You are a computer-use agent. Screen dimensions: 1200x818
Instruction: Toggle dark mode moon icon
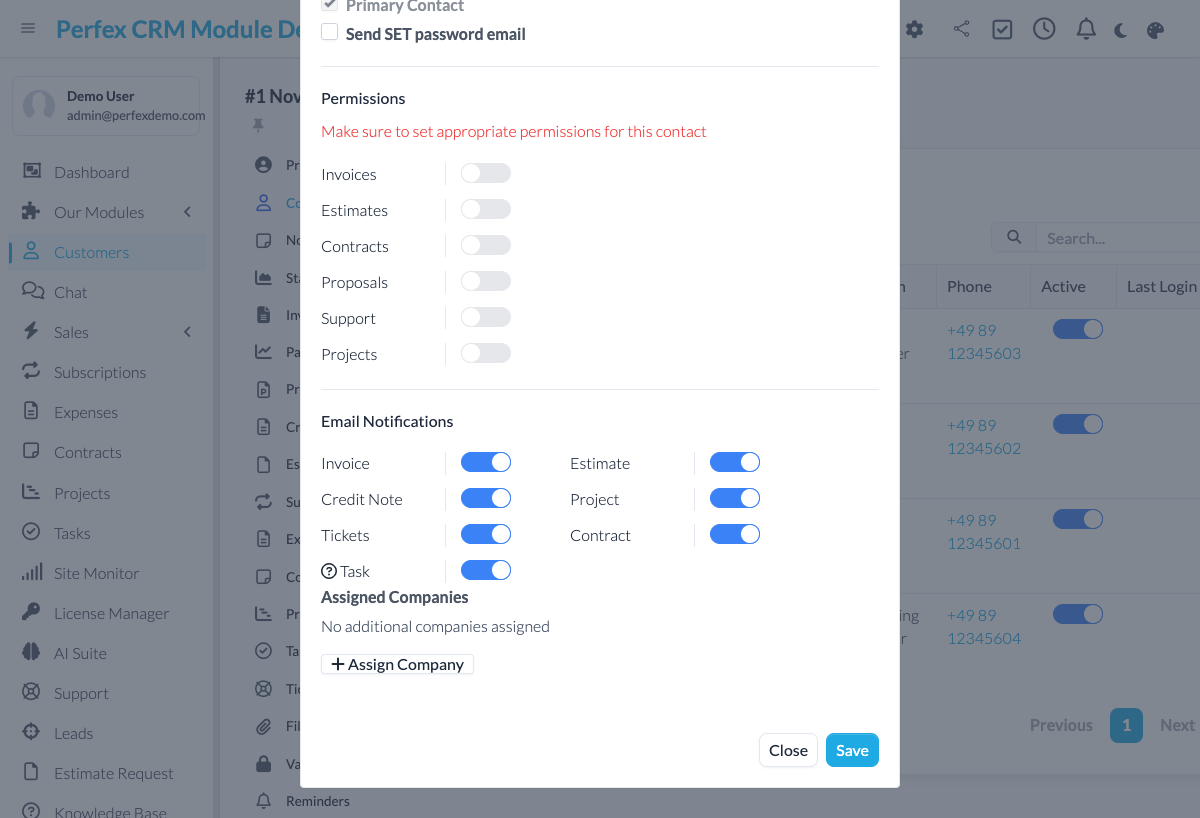[x=1121, y=30]
